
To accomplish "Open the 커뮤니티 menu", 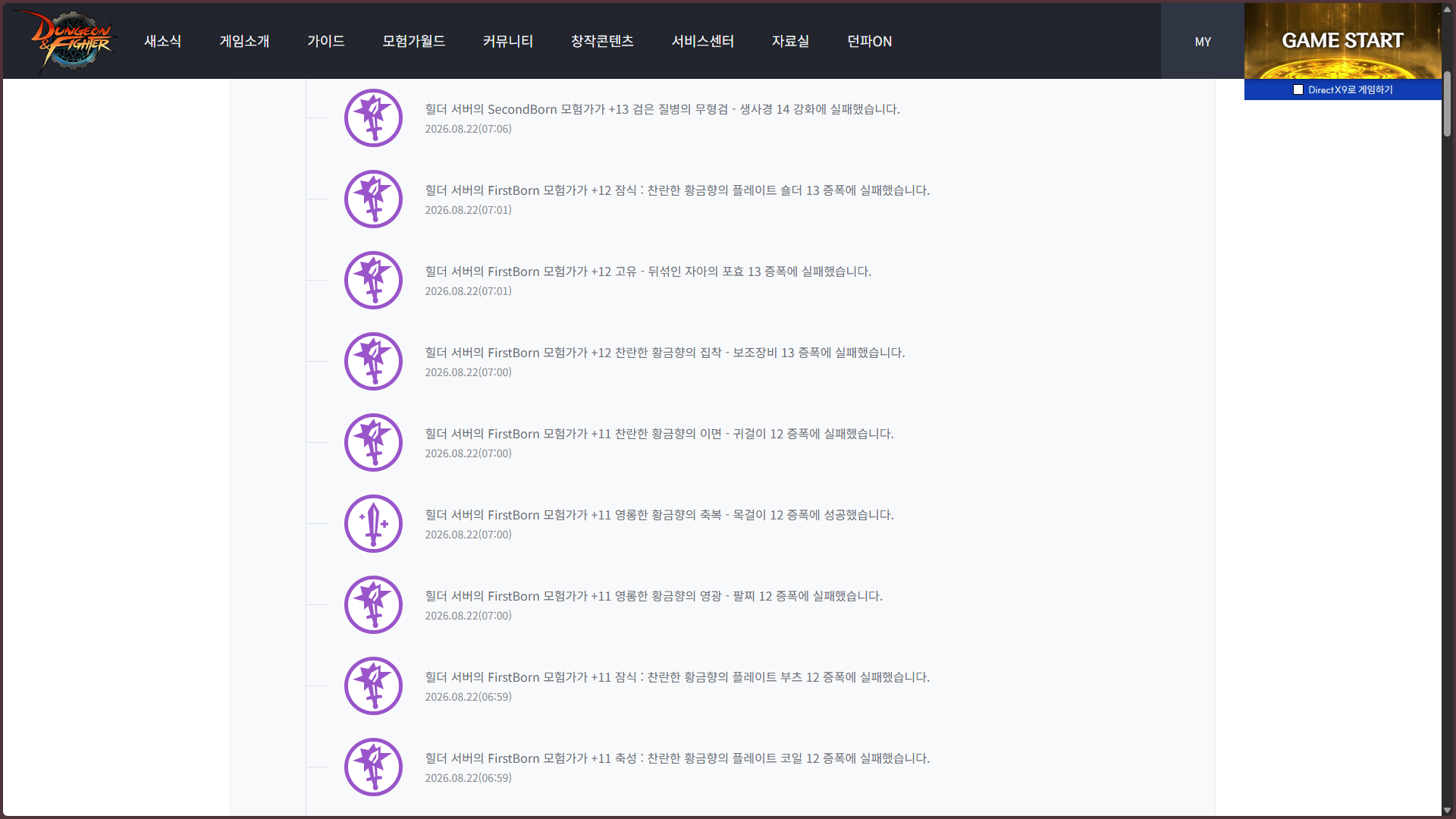I will (508, 41).
